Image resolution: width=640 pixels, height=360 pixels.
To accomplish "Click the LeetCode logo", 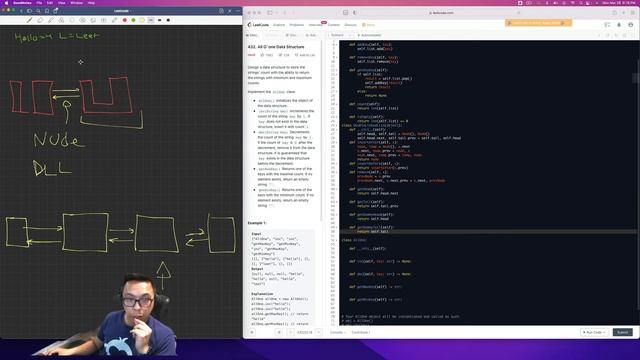I will (258, 25).
